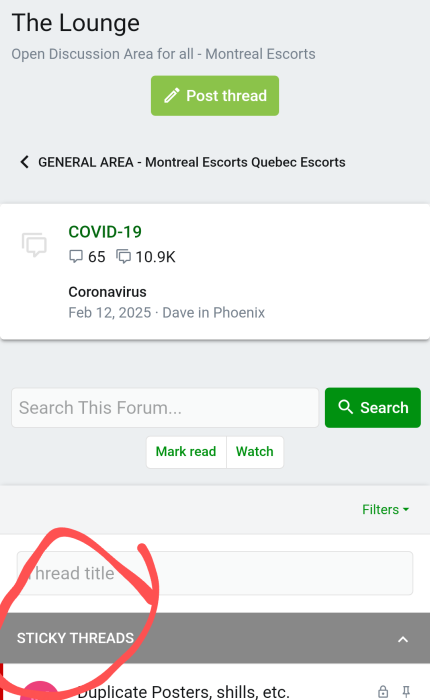
Task: Collapse Sticky Threads with the chevron
Action: pyautogui.click(x=403, y=639)
